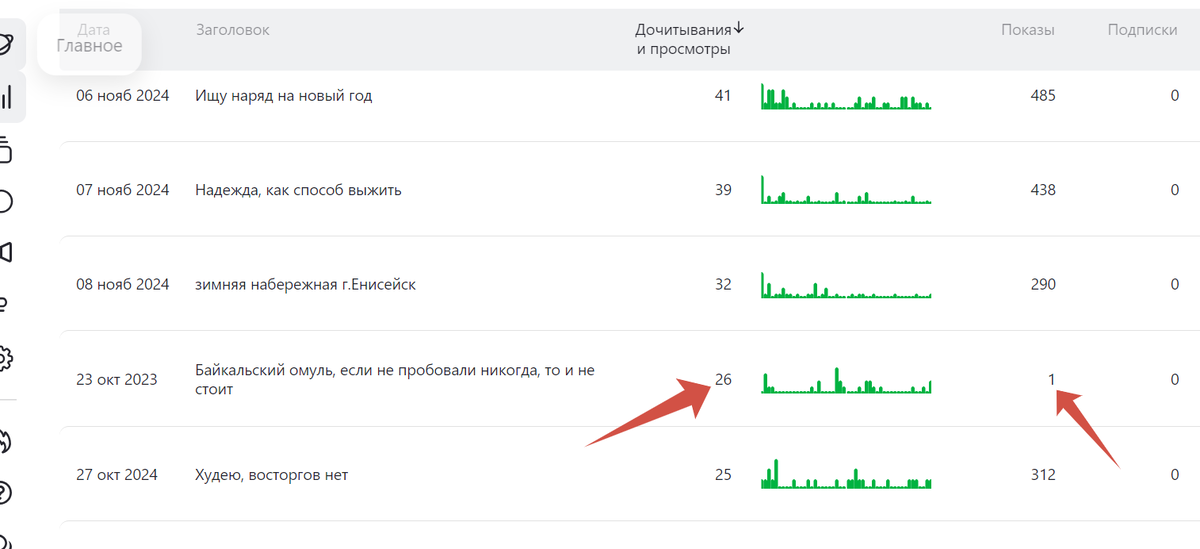
Task: Open article 'зимняя набережная г.Енисейск'
Action: [x=306, y=284]
